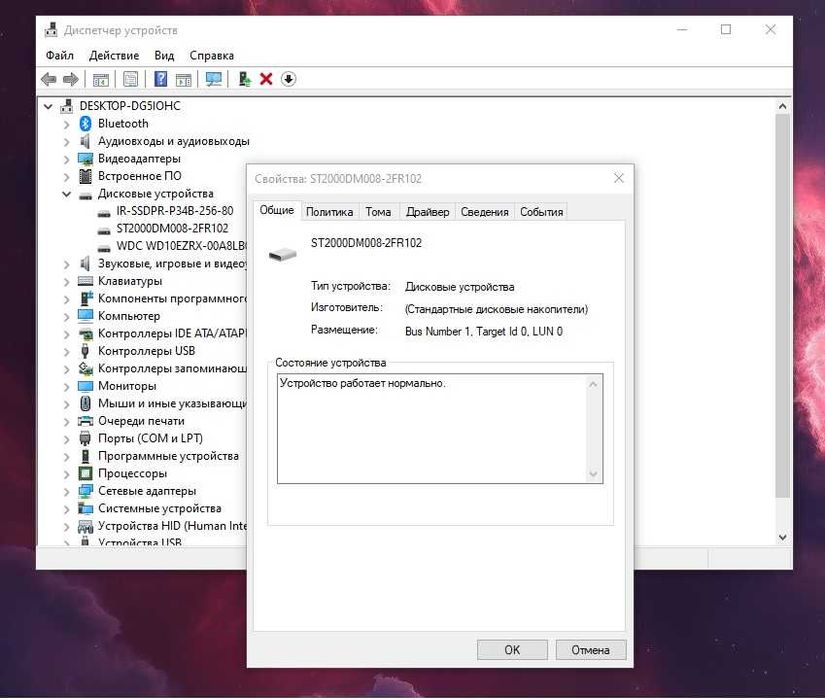
Task: Select the ST2000DM008-2FR102 disk in tree
Action: point(172,228)
